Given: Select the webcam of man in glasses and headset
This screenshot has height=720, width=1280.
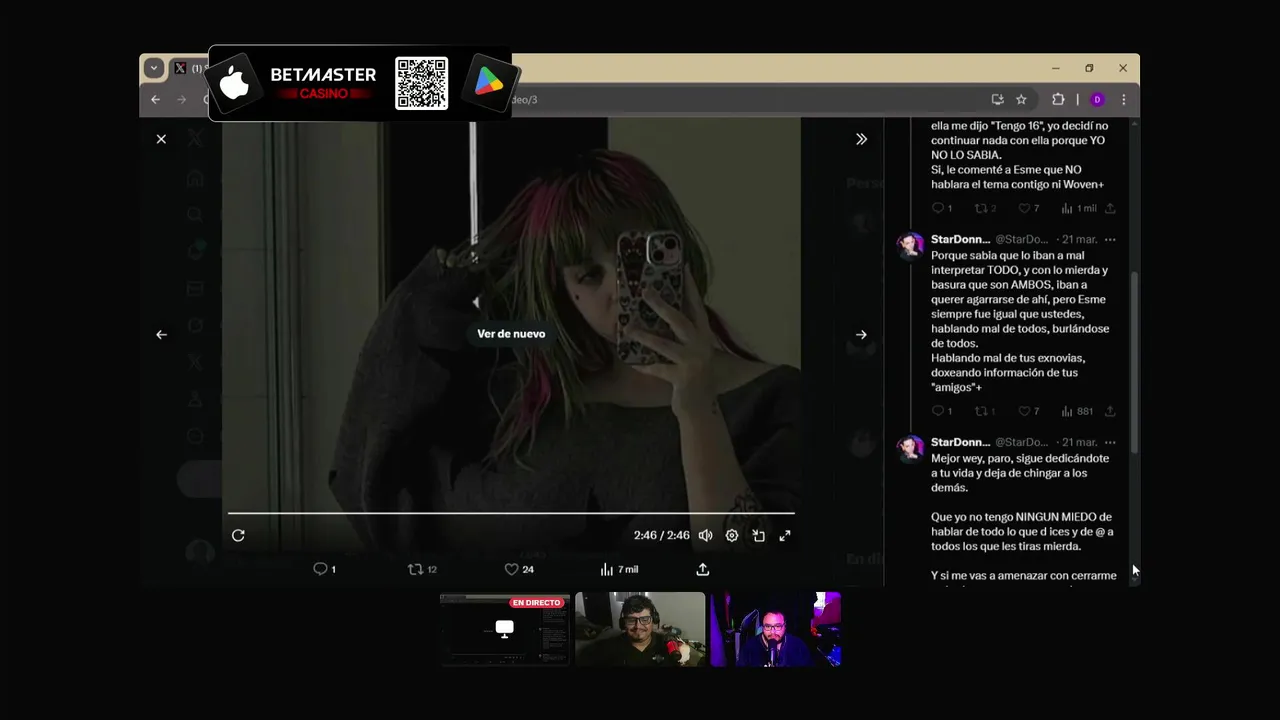Looking at the screenshot, I should 640,629.
